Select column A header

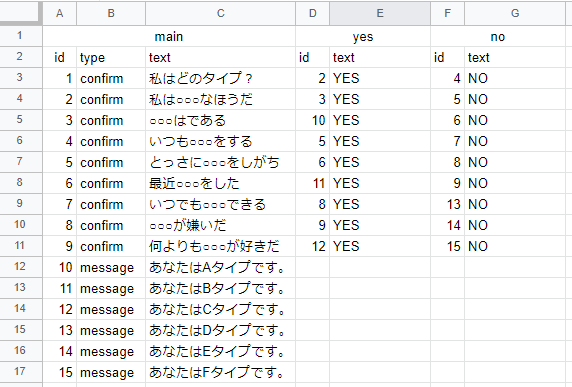point(59,13)
